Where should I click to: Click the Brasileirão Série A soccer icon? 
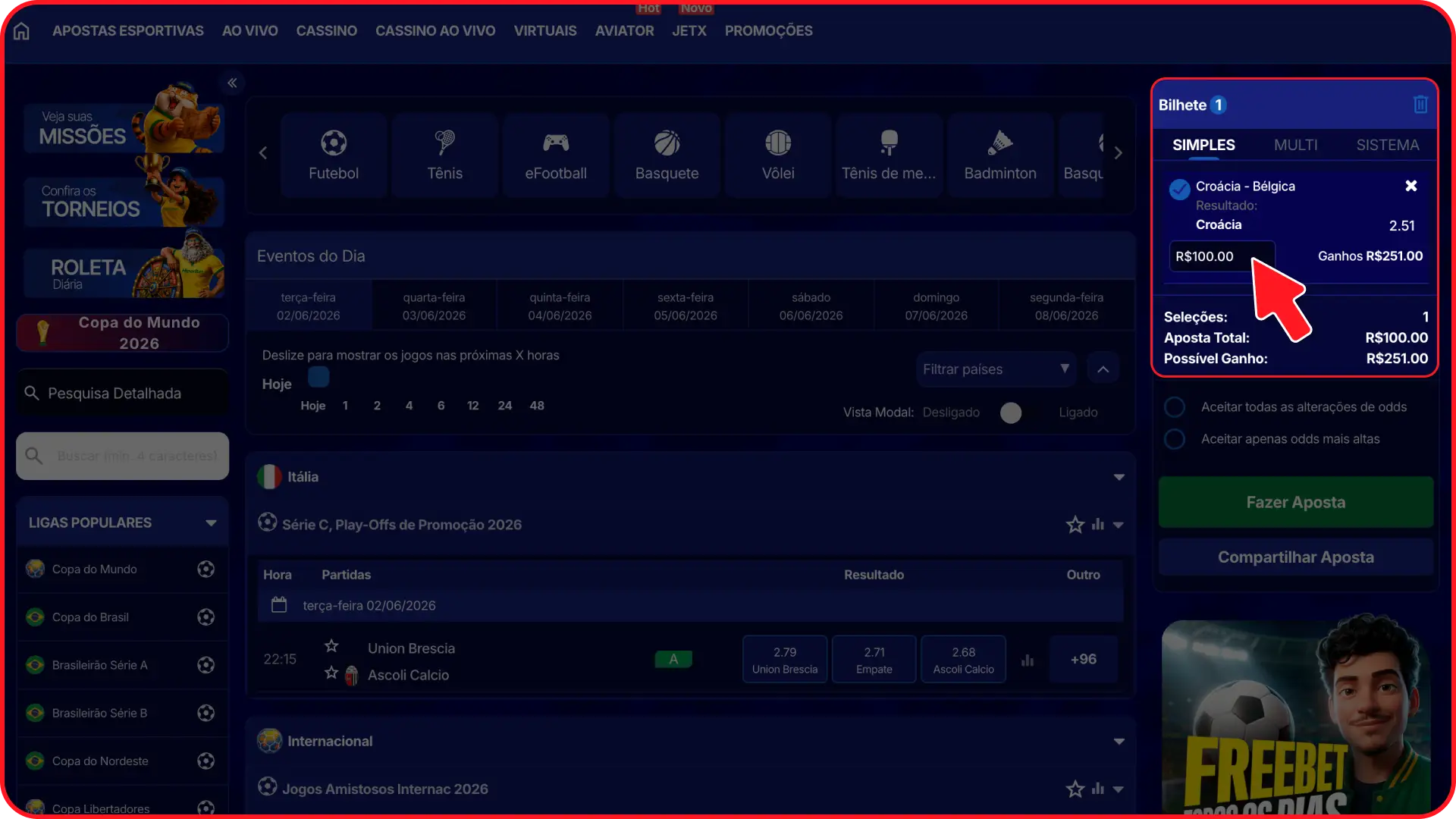[x=206, y=665]
